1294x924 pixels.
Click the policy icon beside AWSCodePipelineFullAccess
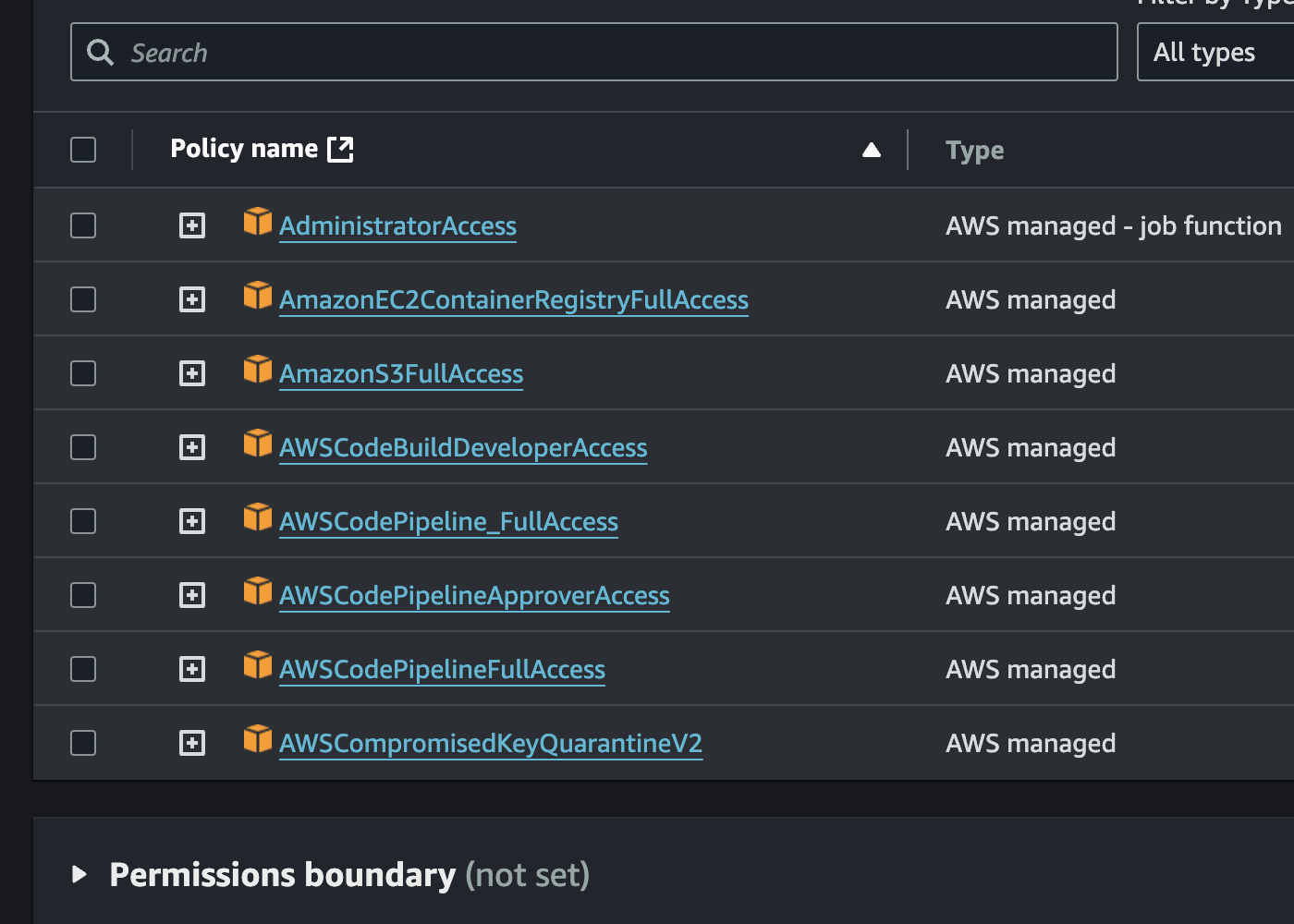pyautogui.click(x=258, y=666)
